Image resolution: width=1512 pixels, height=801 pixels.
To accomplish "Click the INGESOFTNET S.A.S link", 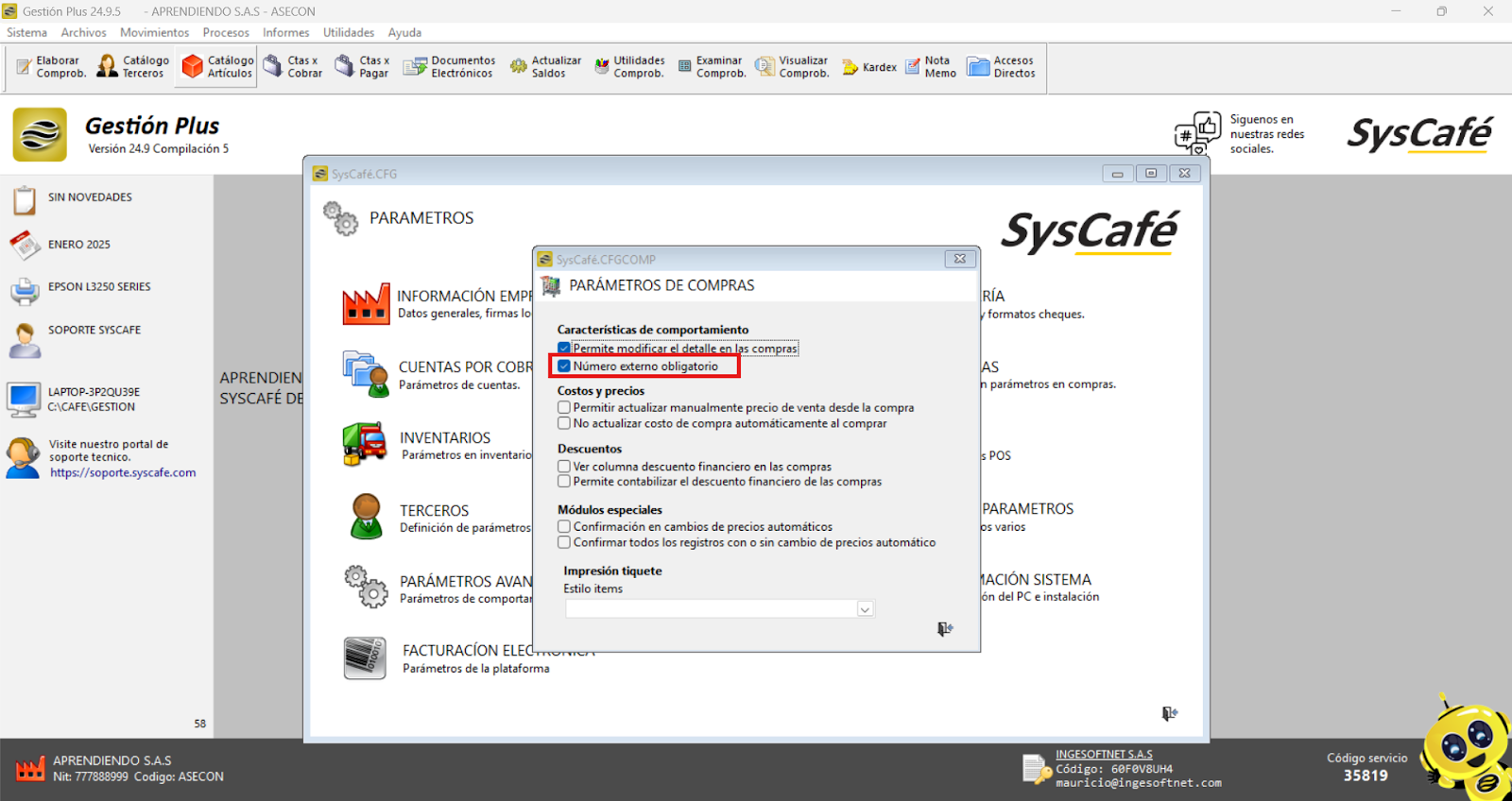I will 1104,755.
